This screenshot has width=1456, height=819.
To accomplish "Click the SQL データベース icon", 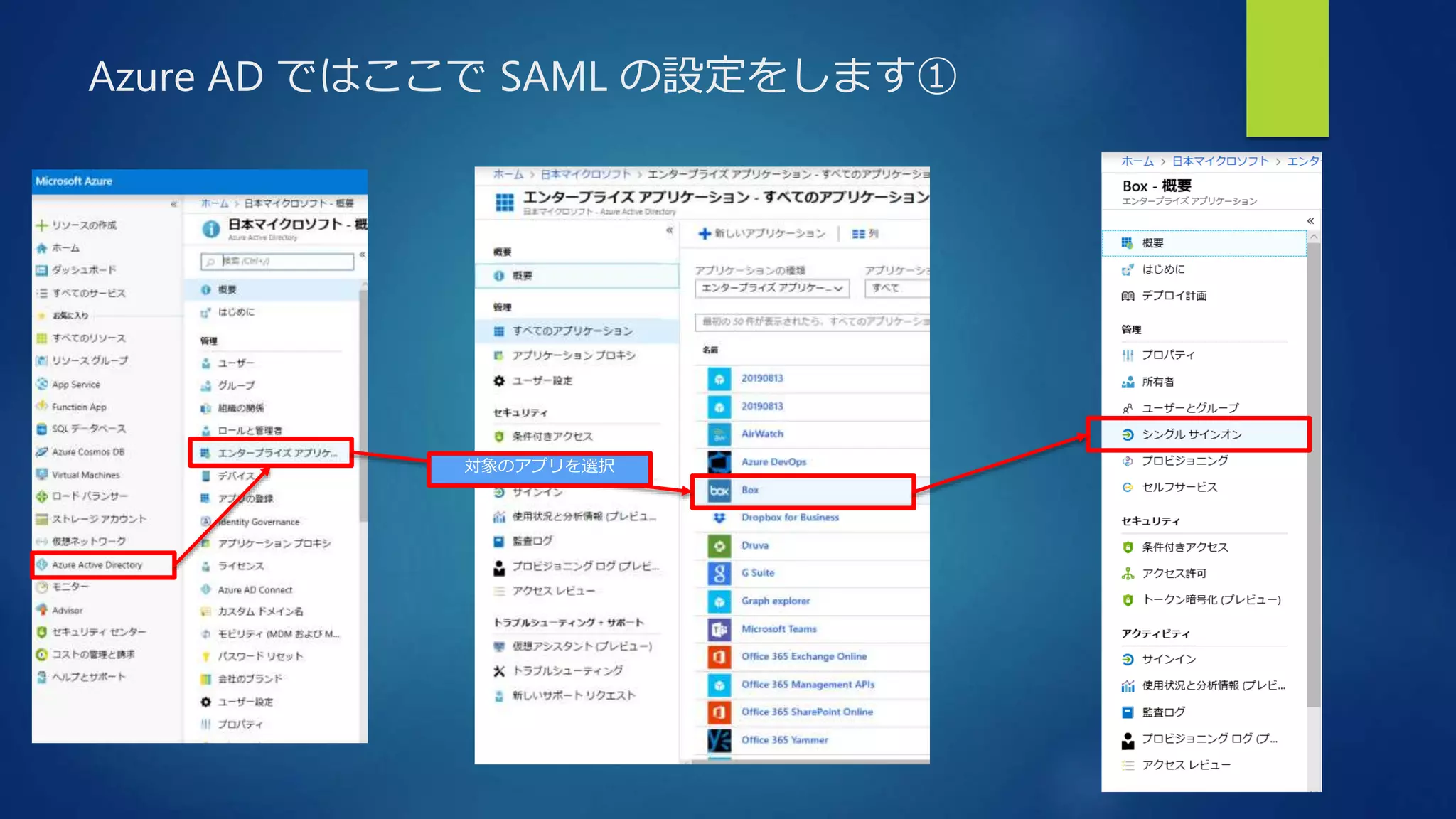I will tap(41, 429).
